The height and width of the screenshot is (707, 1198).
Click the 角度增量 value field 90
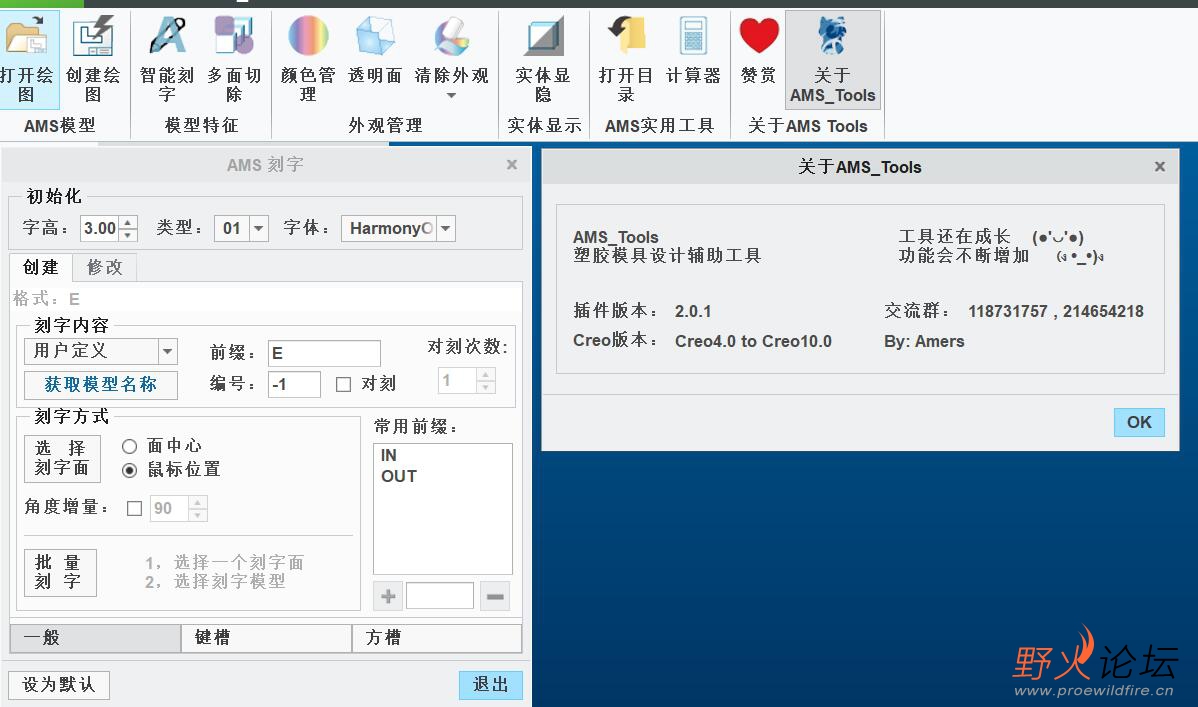(x=170, y=508)
